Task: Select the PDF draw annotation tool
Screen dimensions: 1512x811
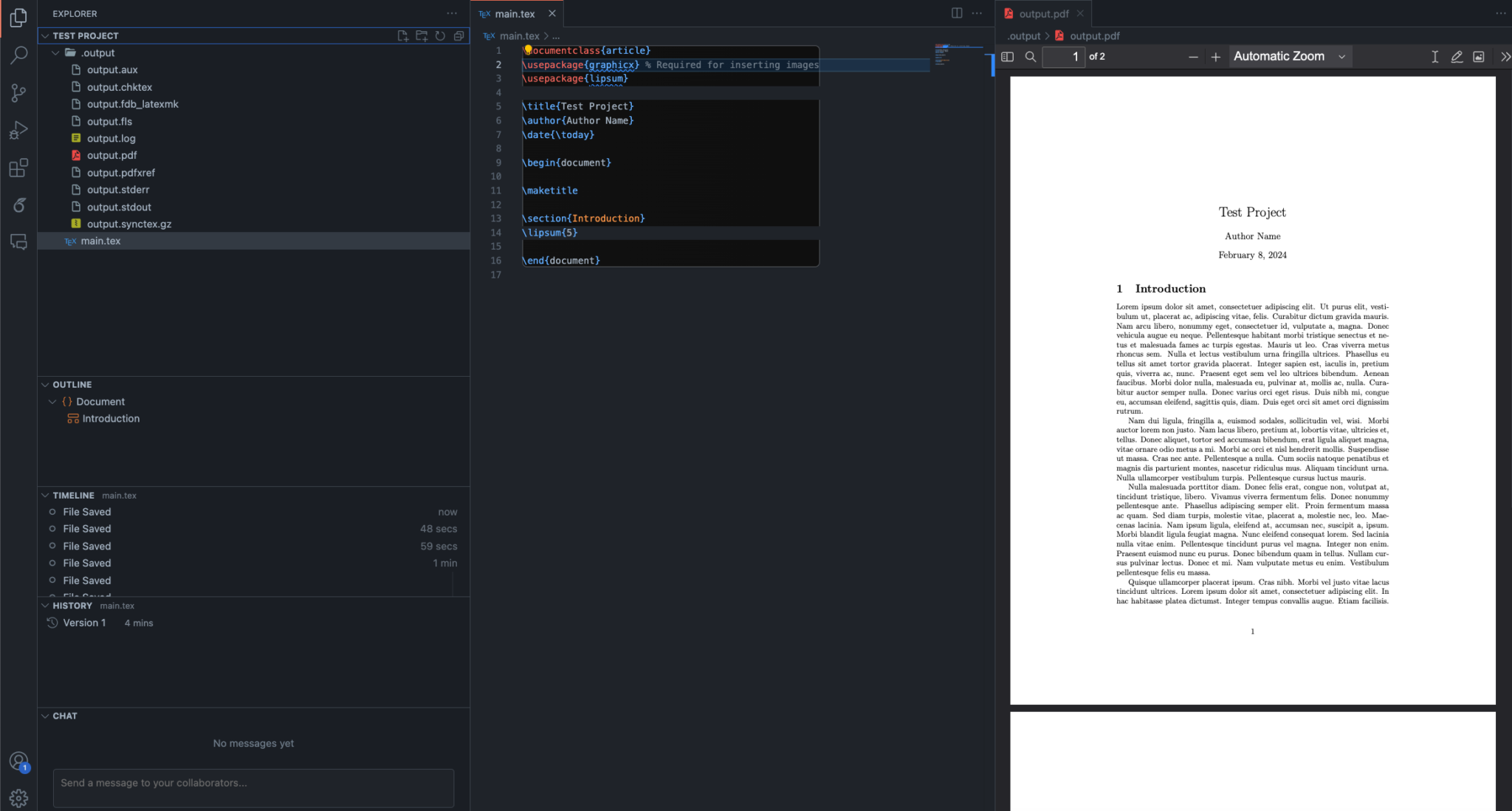Action: 1456,56
